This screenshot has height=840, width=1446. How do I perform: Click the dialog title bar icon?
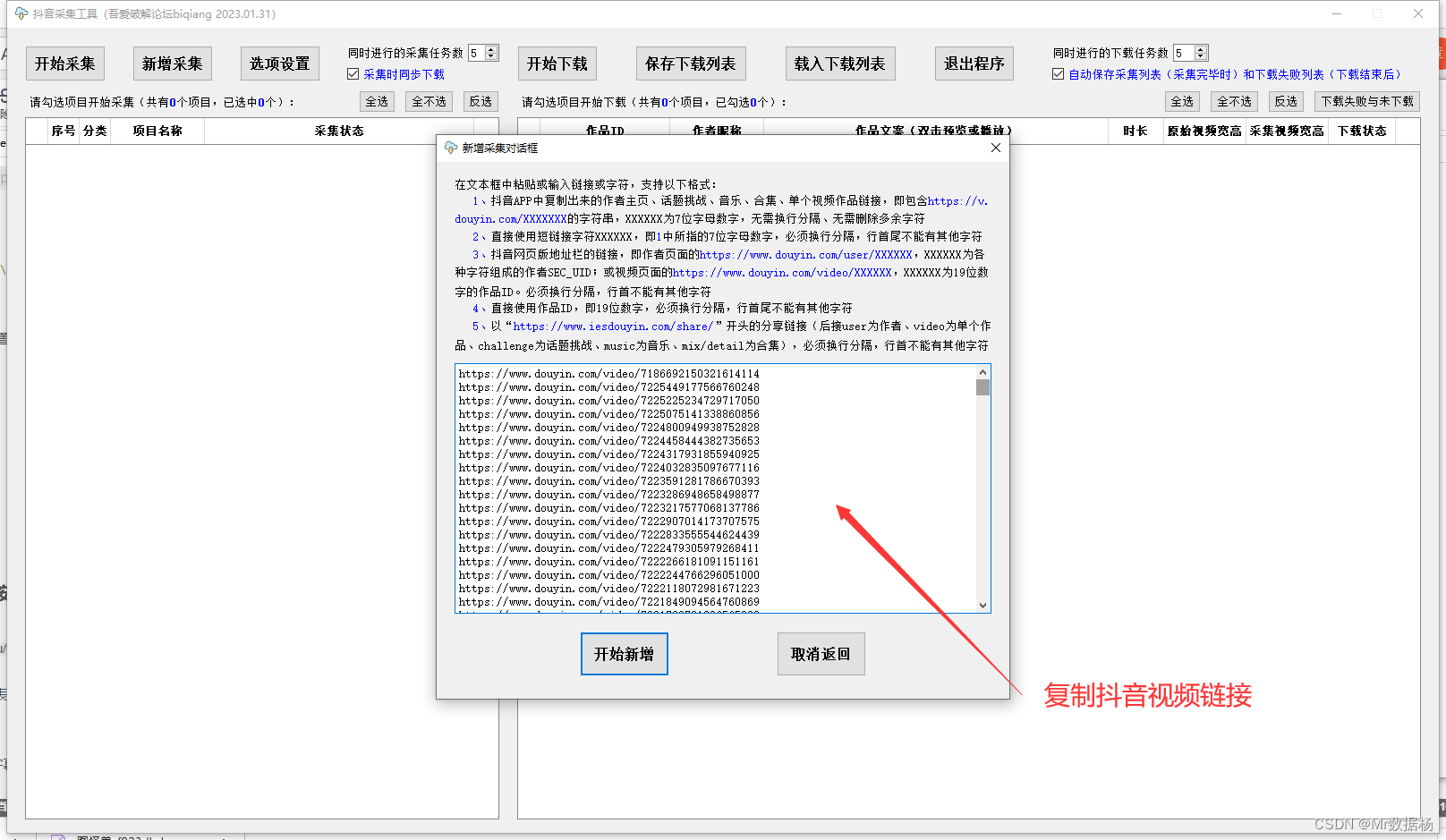451,148
